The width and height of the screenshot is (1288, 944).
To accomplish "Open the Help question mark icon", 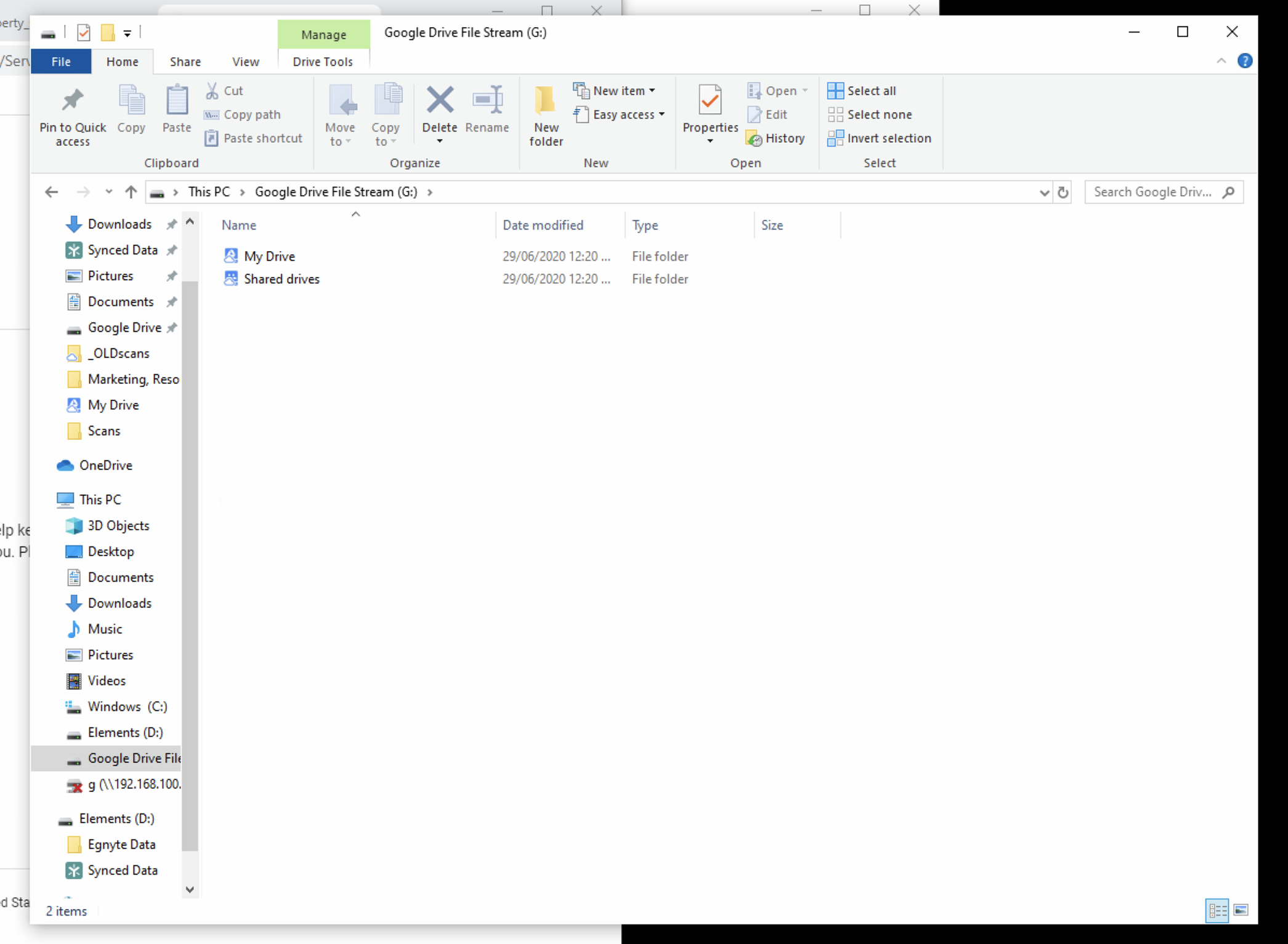I will (x=1244, y=61).
